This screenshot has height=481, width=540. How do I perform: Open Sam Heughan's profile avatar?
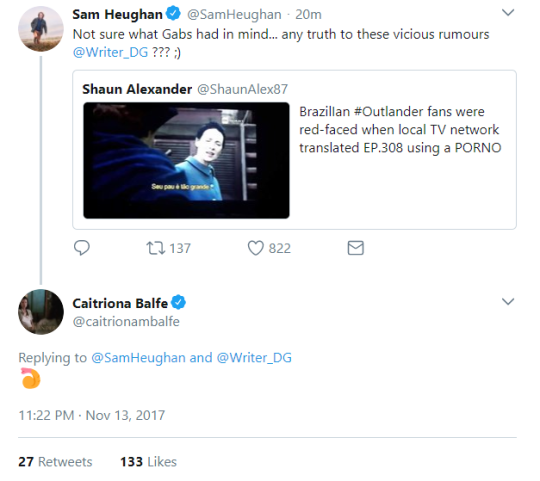pyautogui.click(x=41, y=29)
